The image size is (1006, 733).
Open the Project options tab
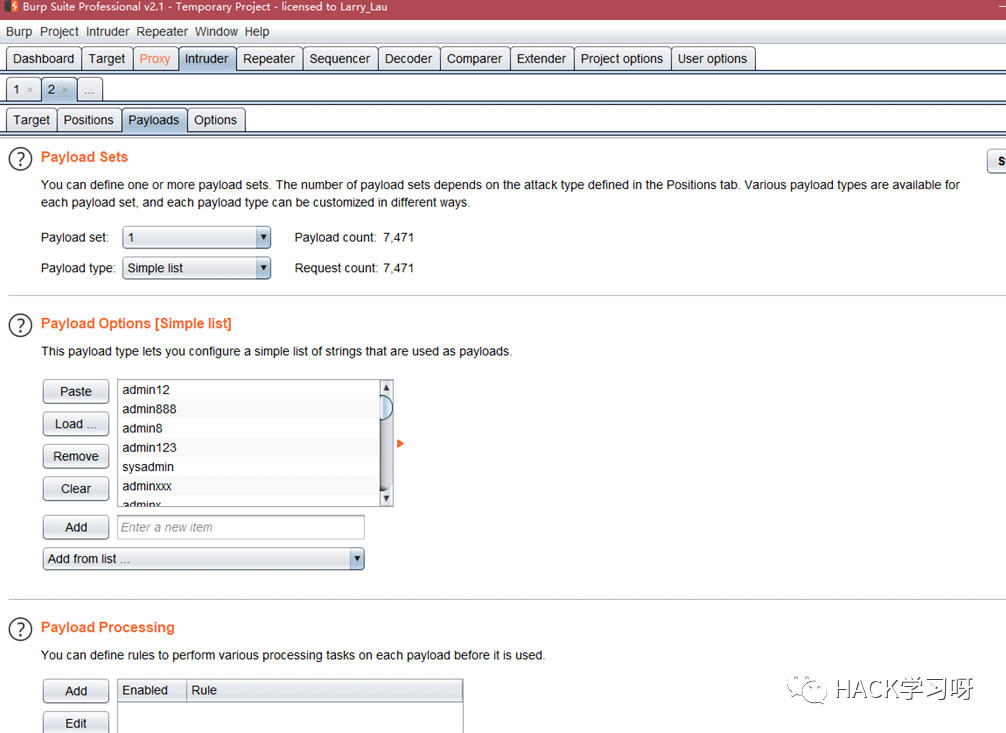pos(622,58)
